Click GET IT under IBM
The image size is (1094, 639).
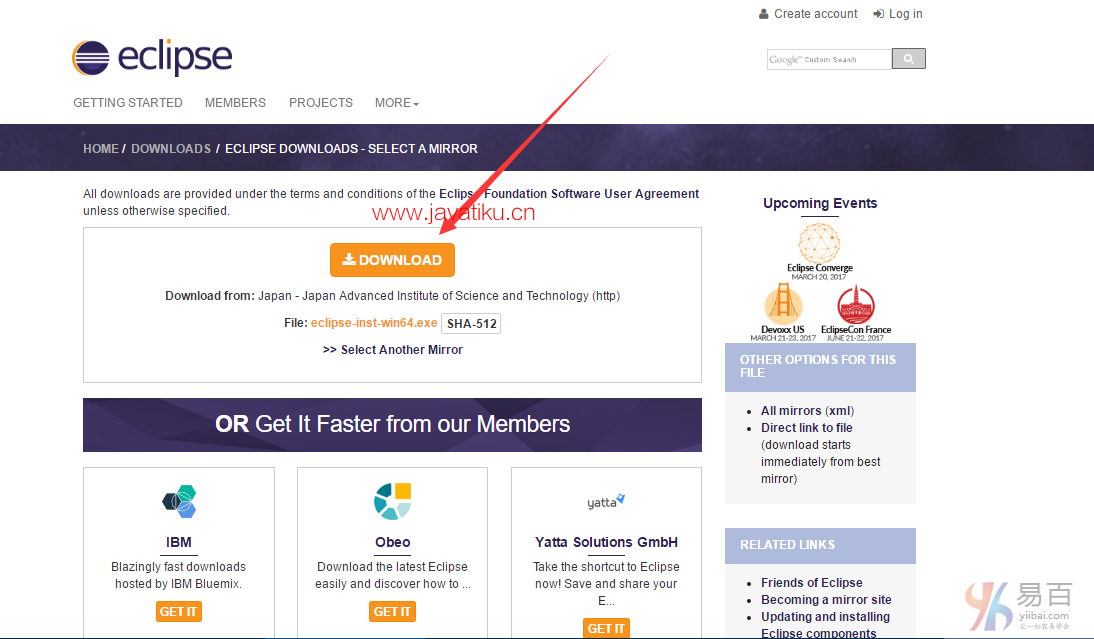pos(179,611)
